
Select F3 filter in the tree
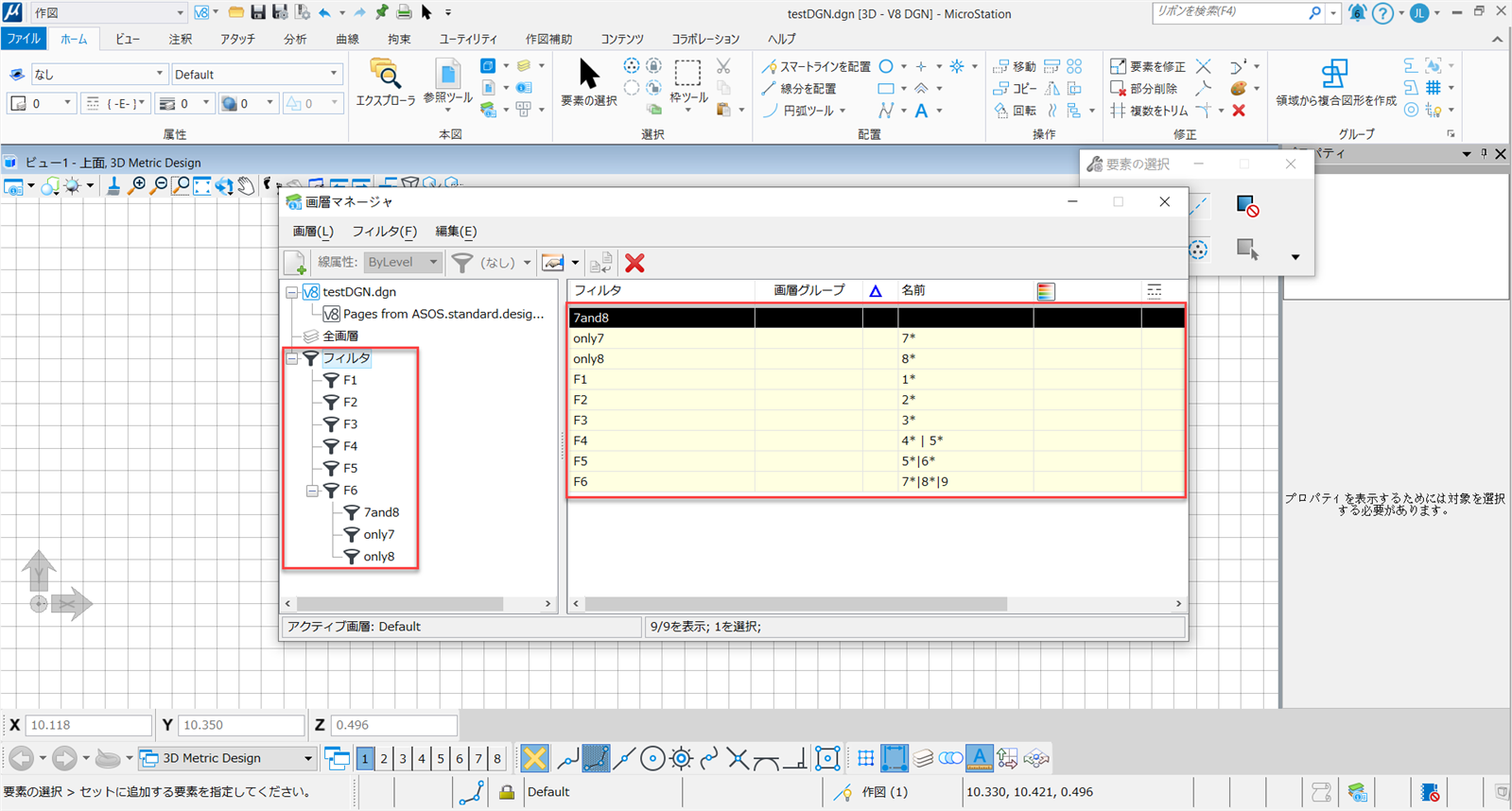(350, 424)
